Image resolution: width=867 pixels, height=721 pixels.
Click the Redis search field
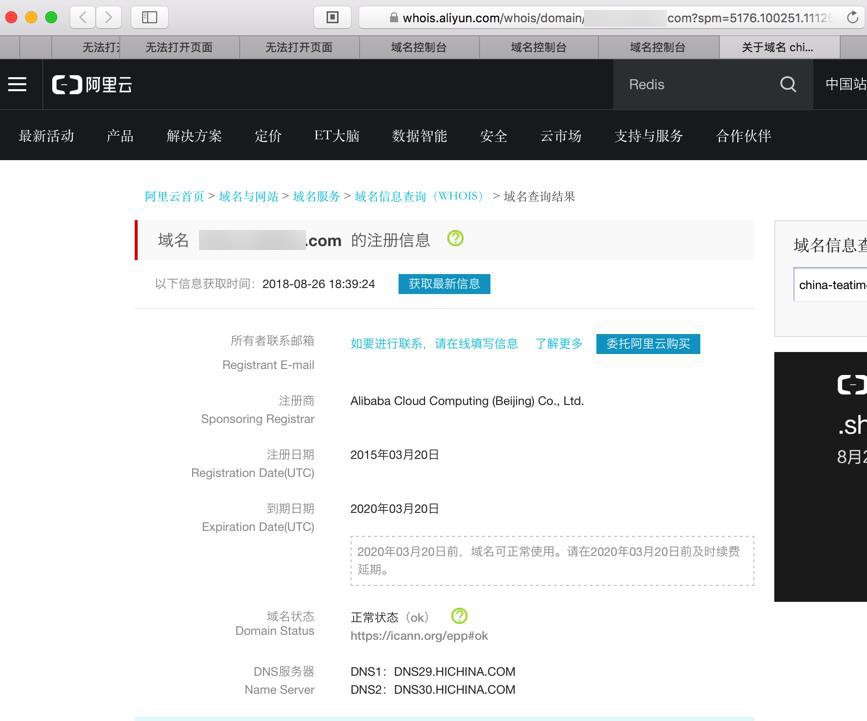coord(698,85)
